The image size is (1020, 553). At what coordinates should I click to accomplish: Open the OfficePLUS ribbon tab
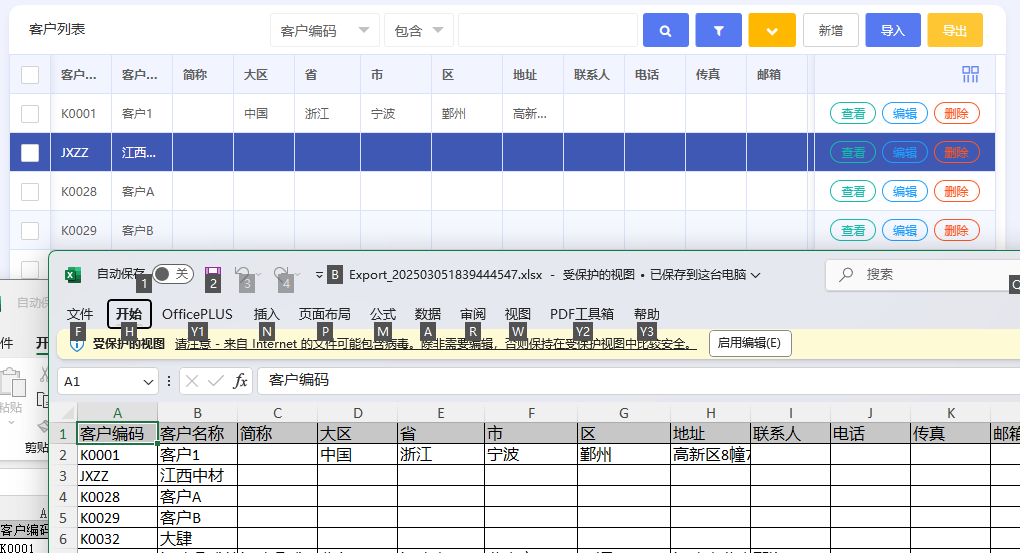(x=197, y=314)
